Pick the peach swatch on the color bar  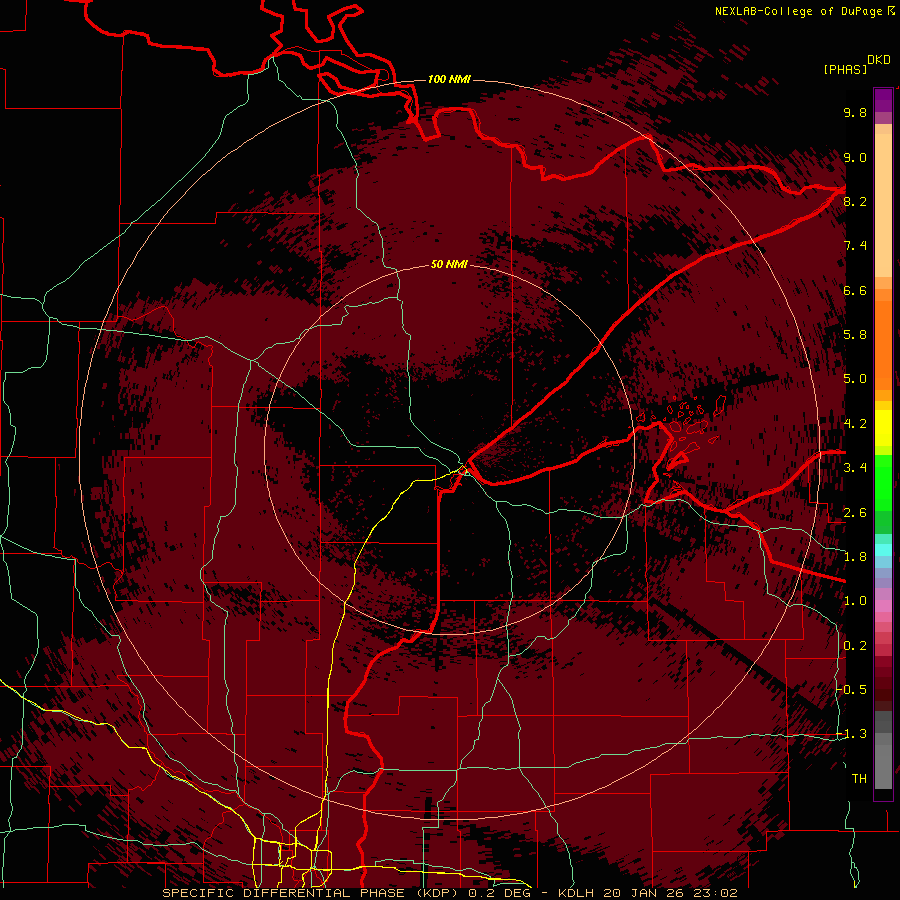[883, 205]
